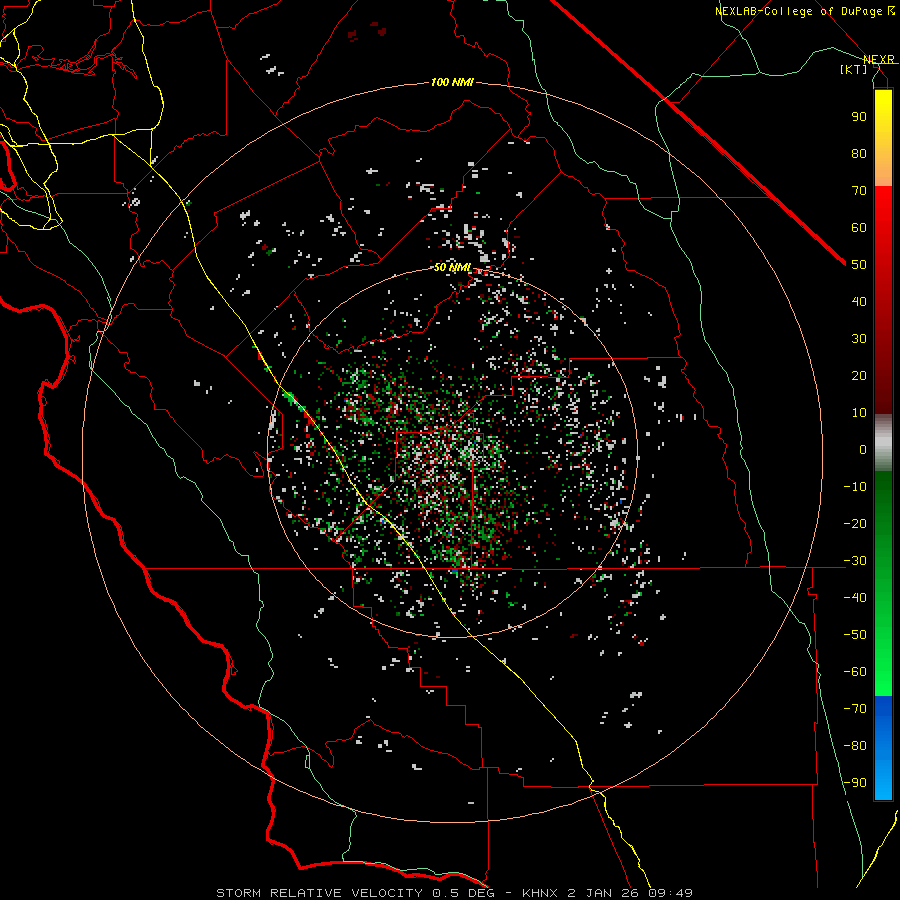Click the -40 value on the velocity scale

855,598
